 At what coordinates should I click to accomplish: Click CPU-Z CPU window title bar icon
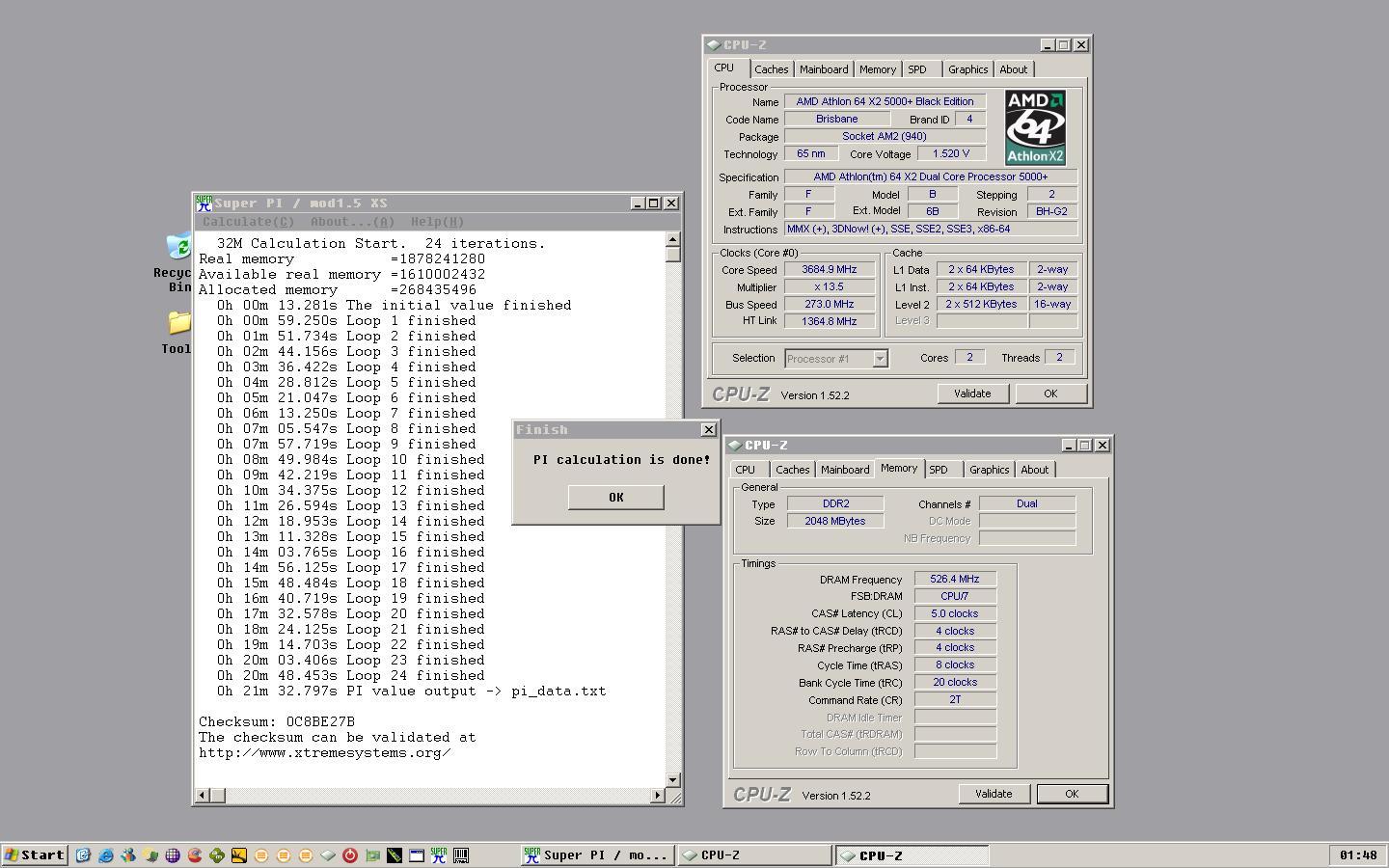tap(713, 44)
